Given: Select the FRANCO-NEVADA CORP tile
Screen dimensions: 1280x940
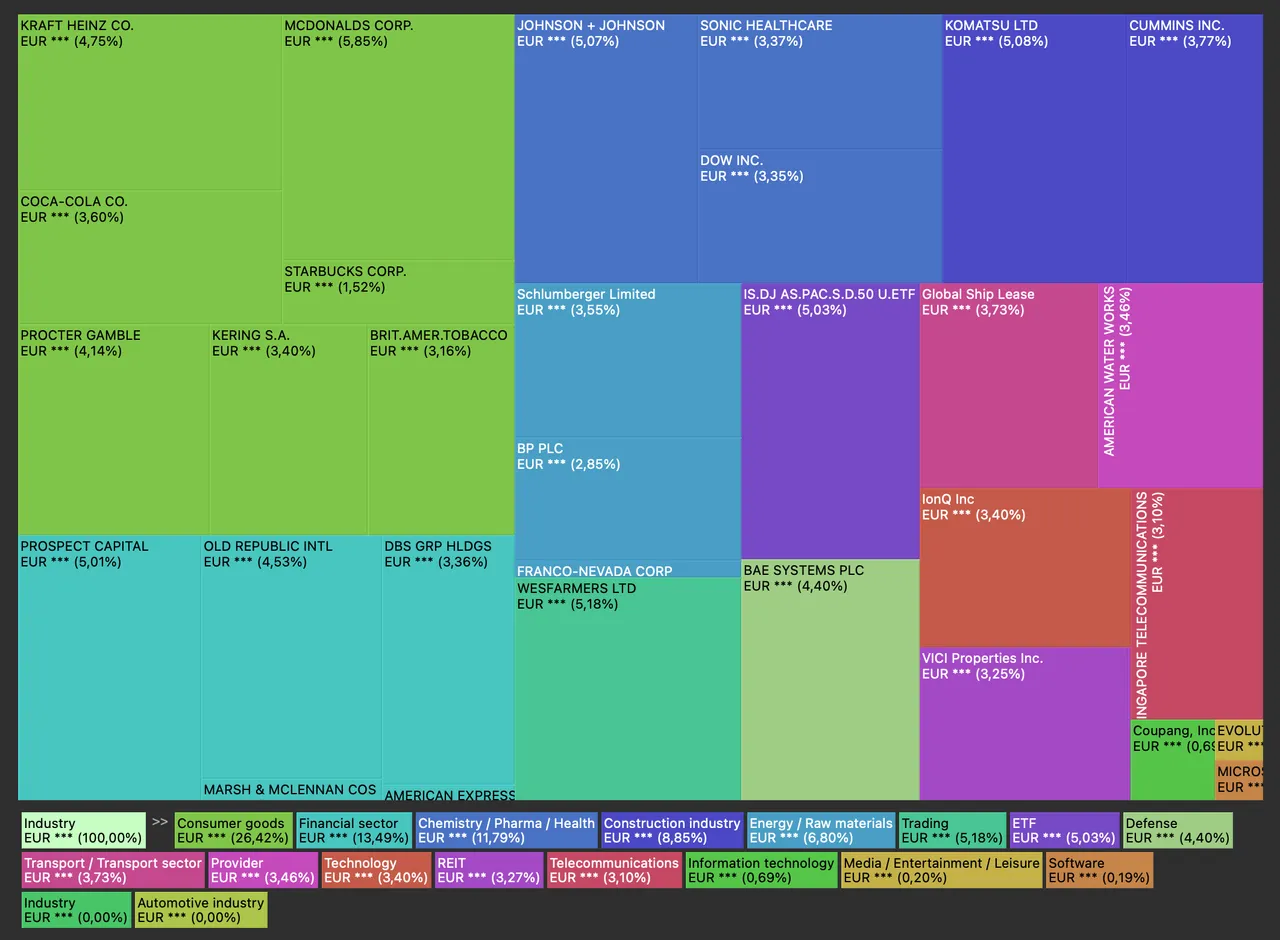Looking at the screenshot, I should pyautogui.click(x=628, y=569).
